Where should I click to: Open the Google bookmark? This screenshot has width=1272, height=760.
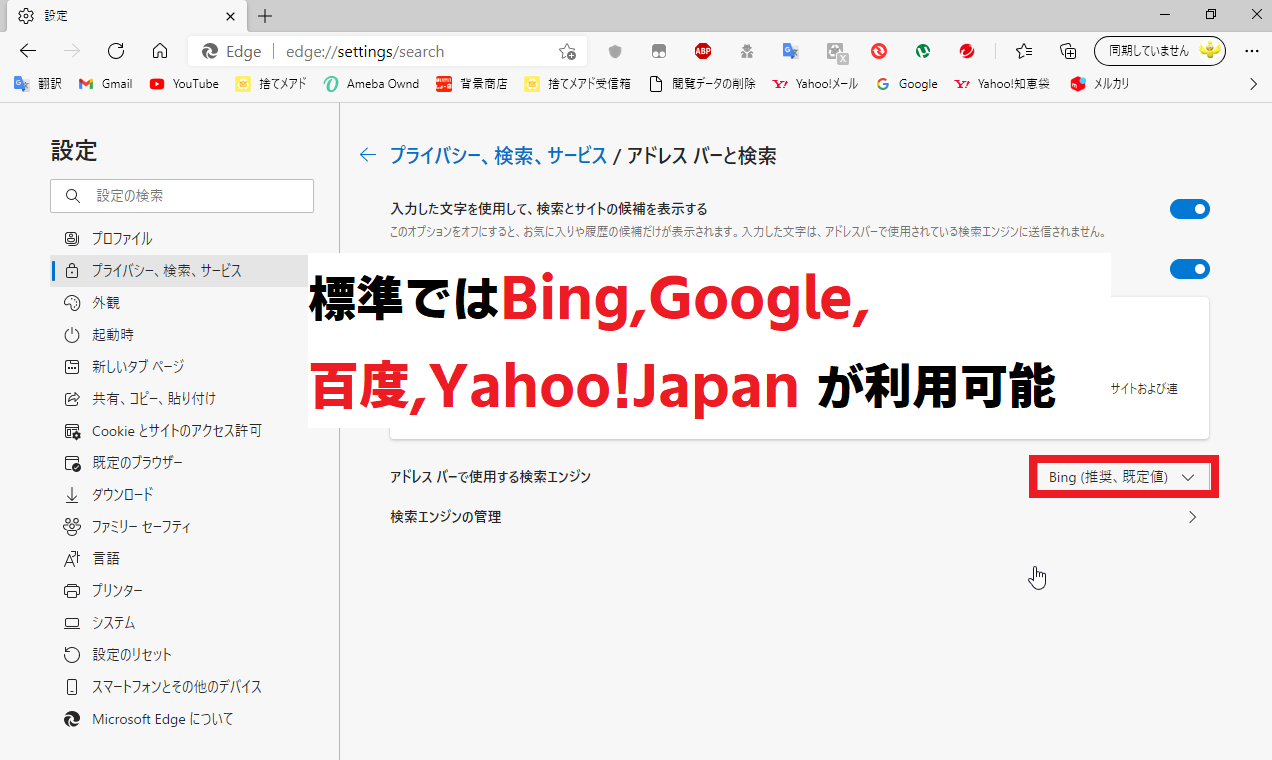tap(907, 84)
